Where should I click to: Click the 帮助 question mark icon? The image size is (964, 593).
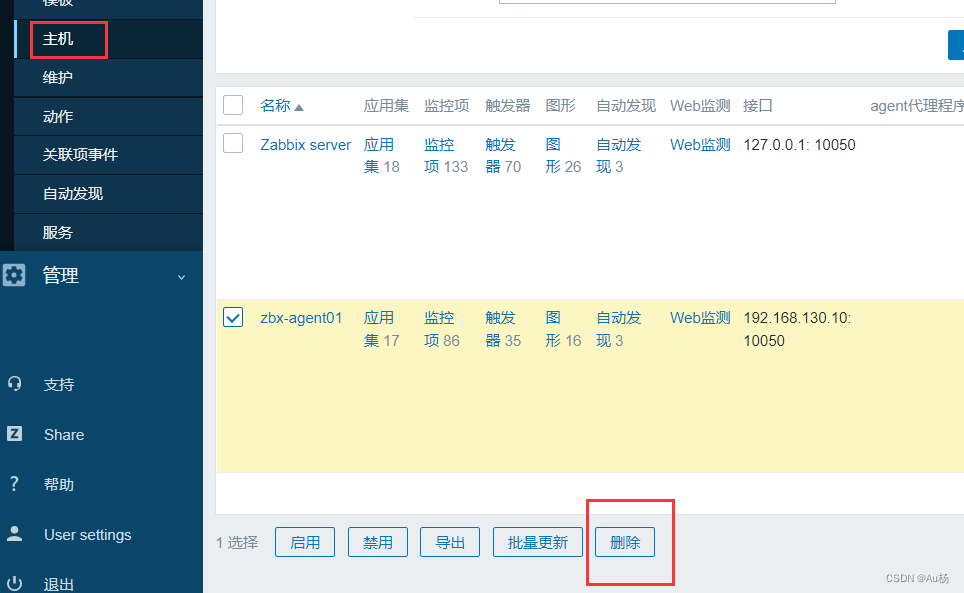click(15, 484)
